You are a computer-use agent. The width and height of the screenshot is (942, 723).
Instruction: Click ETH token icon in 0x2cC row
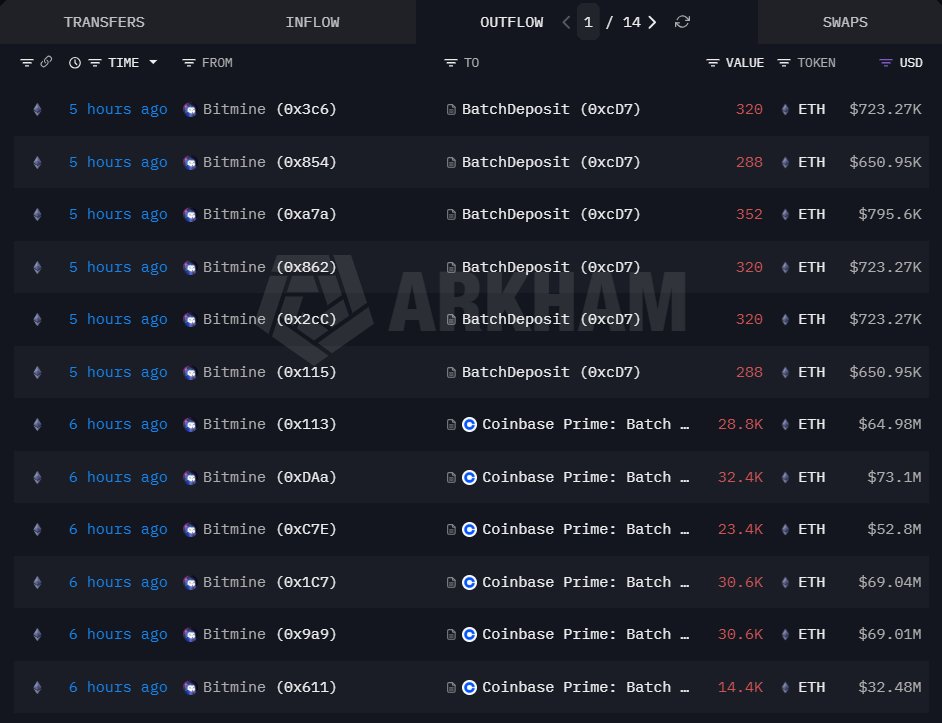pyautogui.click(x=785, y=320)
